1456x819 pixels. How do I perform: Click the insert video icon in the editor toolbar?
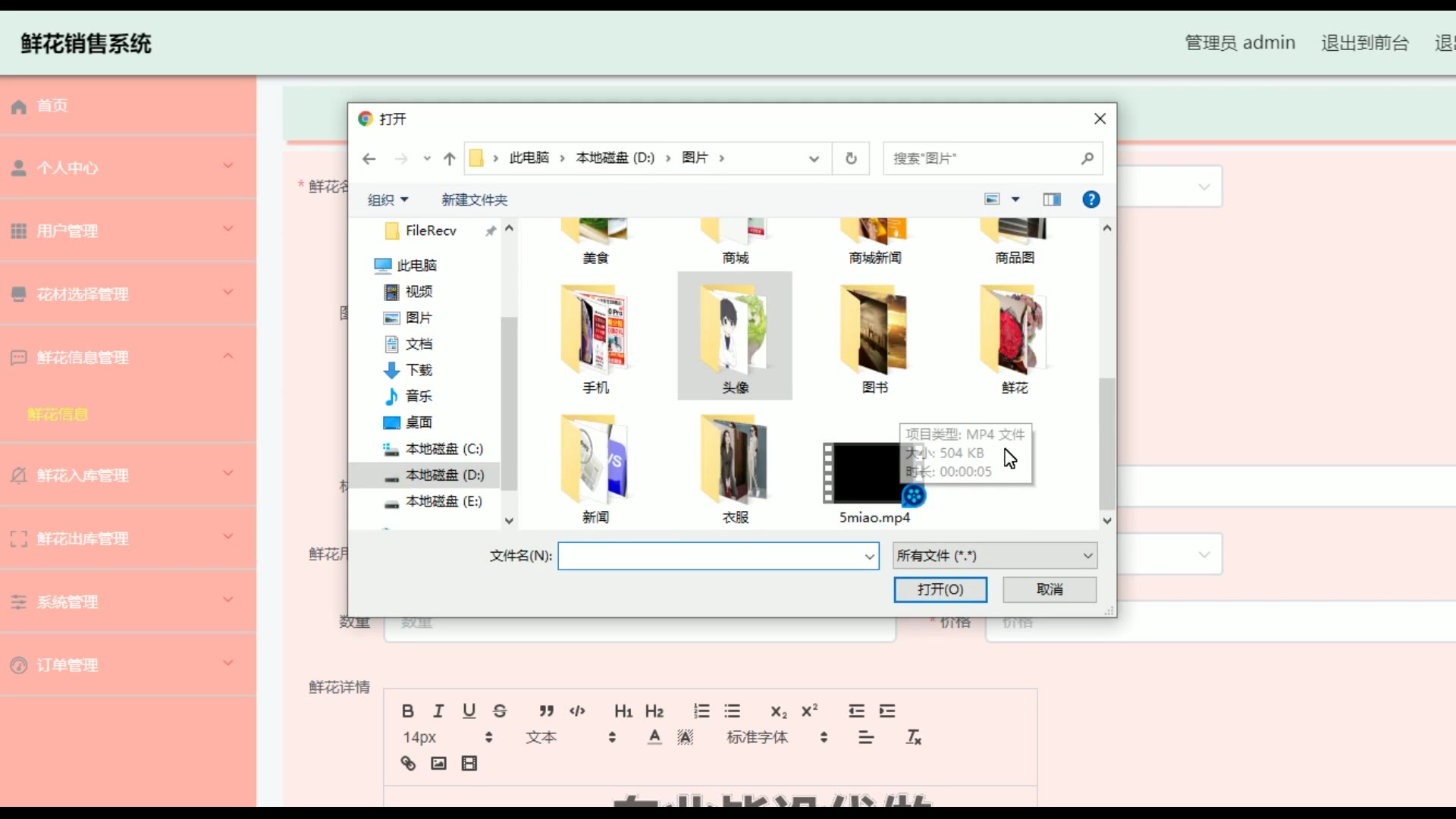tap(469, 763)
